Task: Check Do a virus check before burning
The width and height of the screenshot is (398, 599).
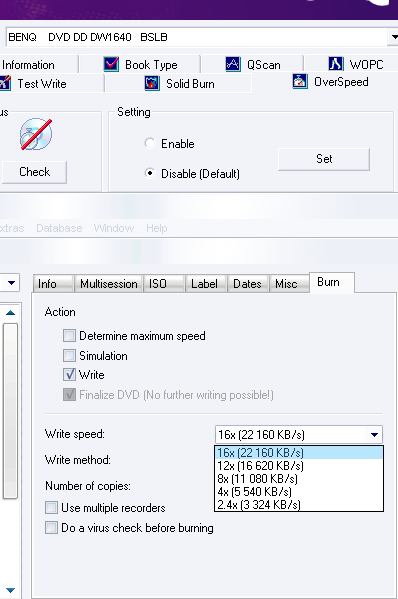Action: [x=51, y=528]
